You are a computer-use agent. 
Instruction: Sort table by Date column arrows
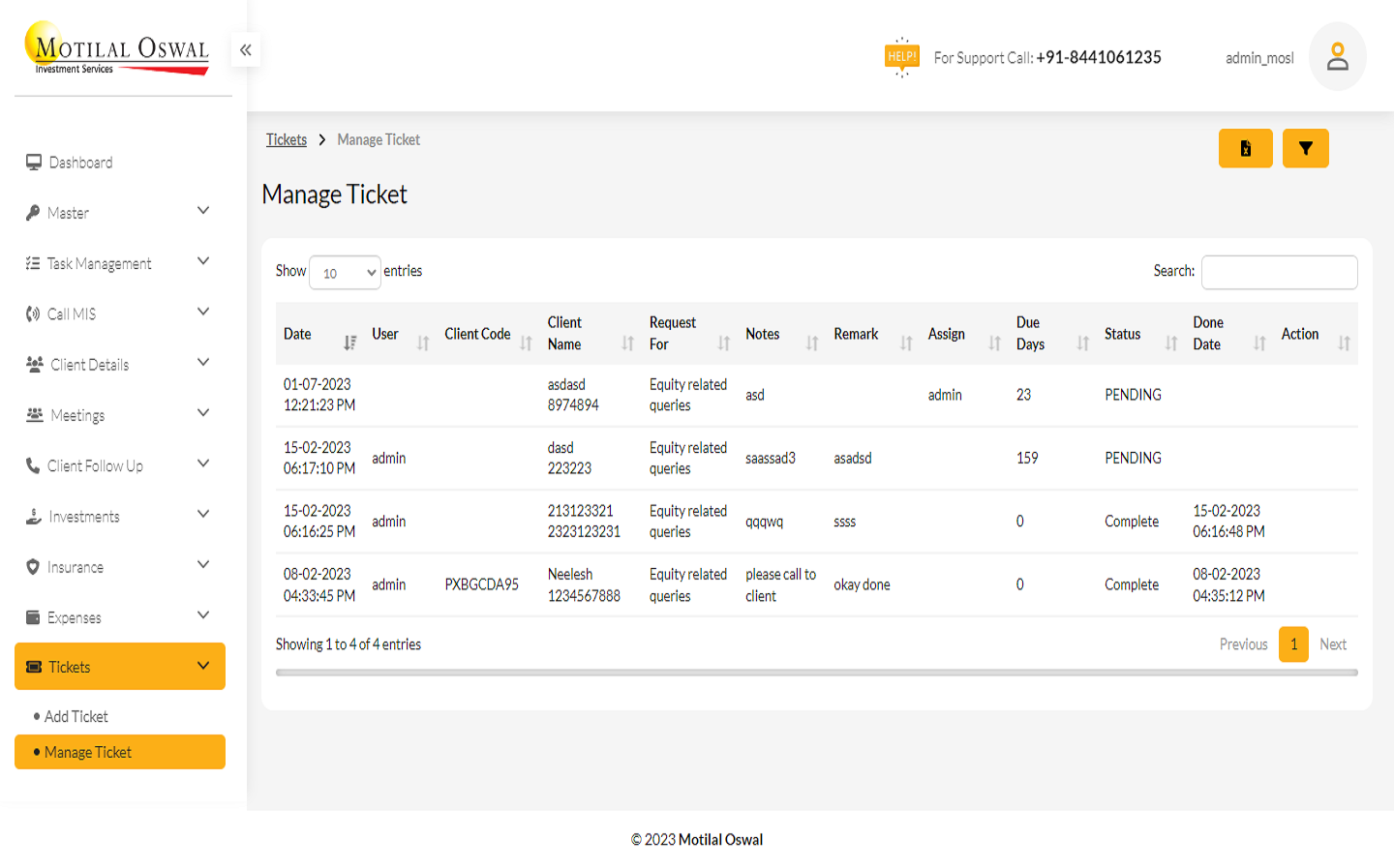click(349, 343)
